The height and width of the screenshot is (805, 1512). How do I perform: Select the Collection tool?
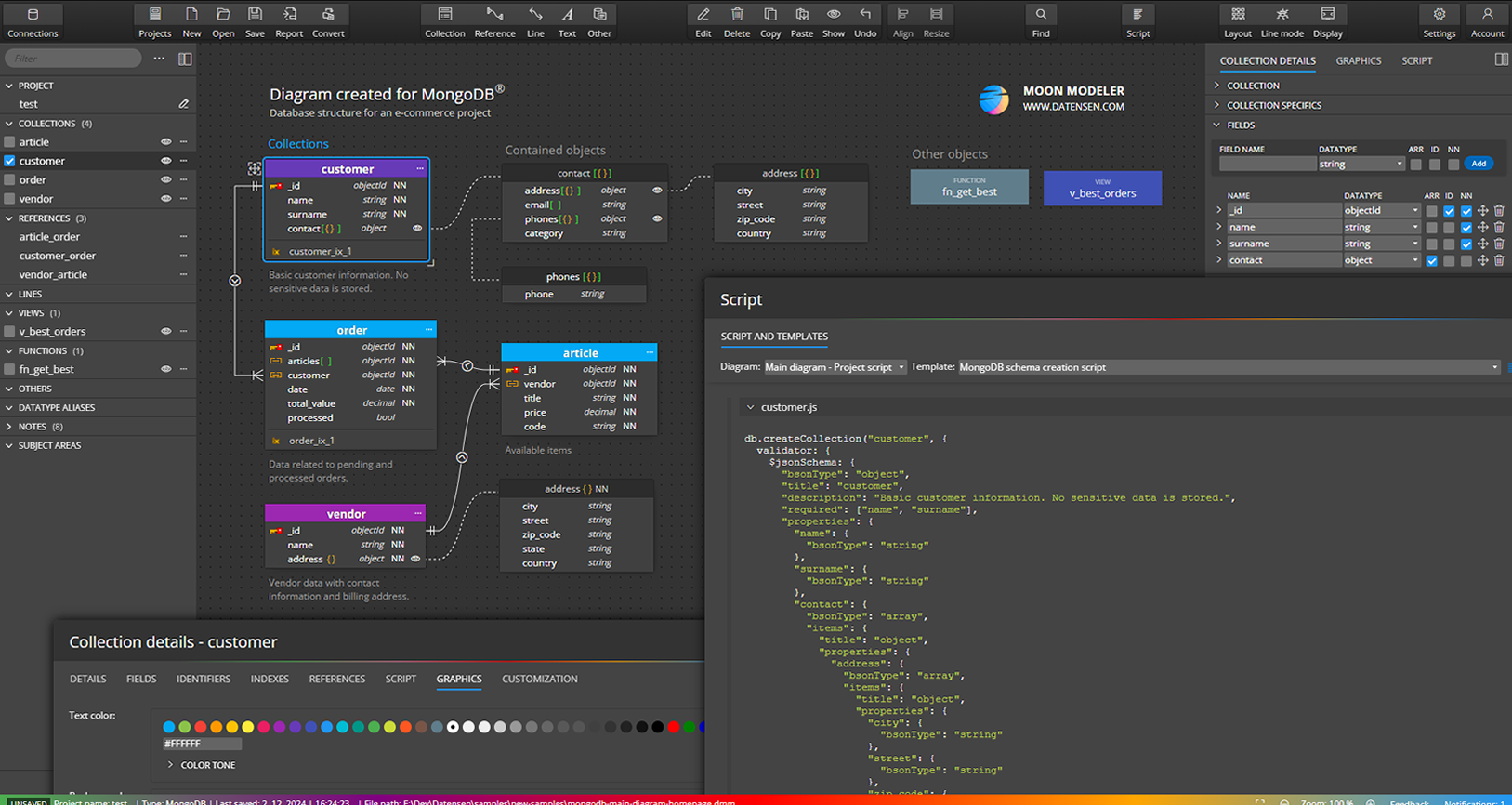[x=445, y=21]
